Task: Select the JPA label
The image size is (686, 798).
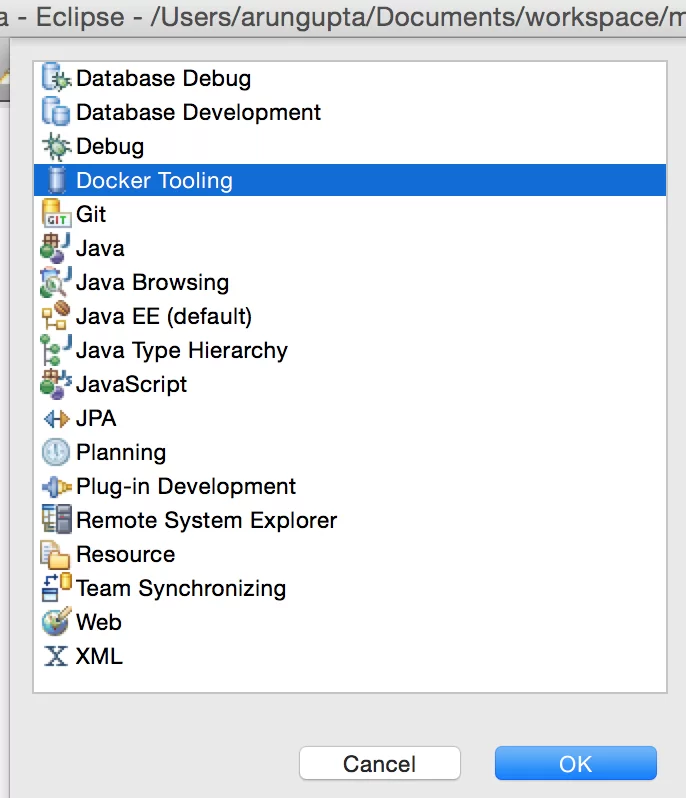Action: [96, 418]
